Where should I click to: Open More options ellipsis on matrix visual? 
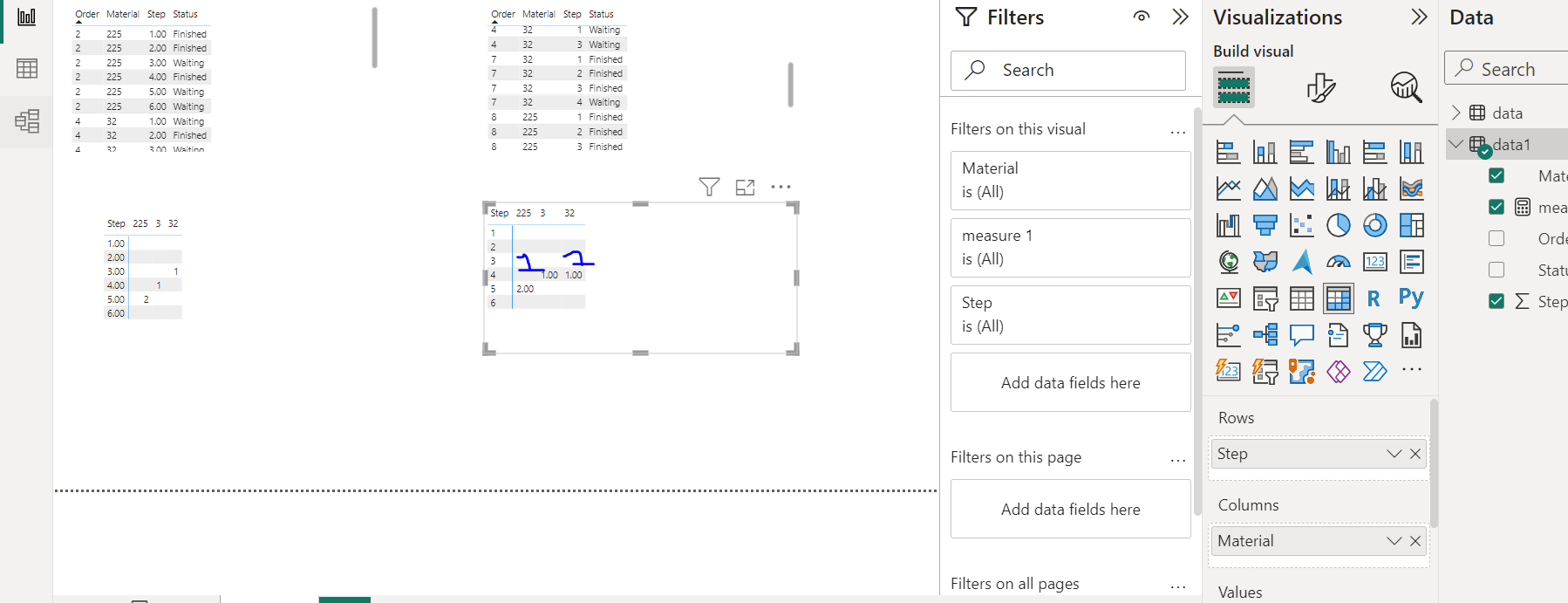(781, 187)
